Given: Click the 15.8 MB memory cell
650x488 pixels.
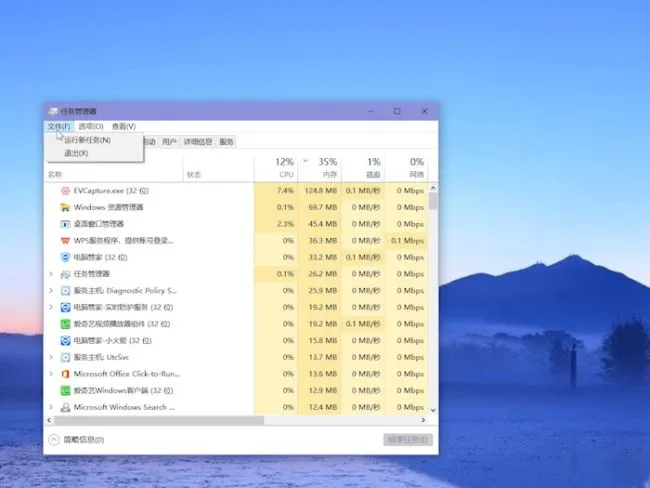Looking at the screenshot, I should [320, 340].
